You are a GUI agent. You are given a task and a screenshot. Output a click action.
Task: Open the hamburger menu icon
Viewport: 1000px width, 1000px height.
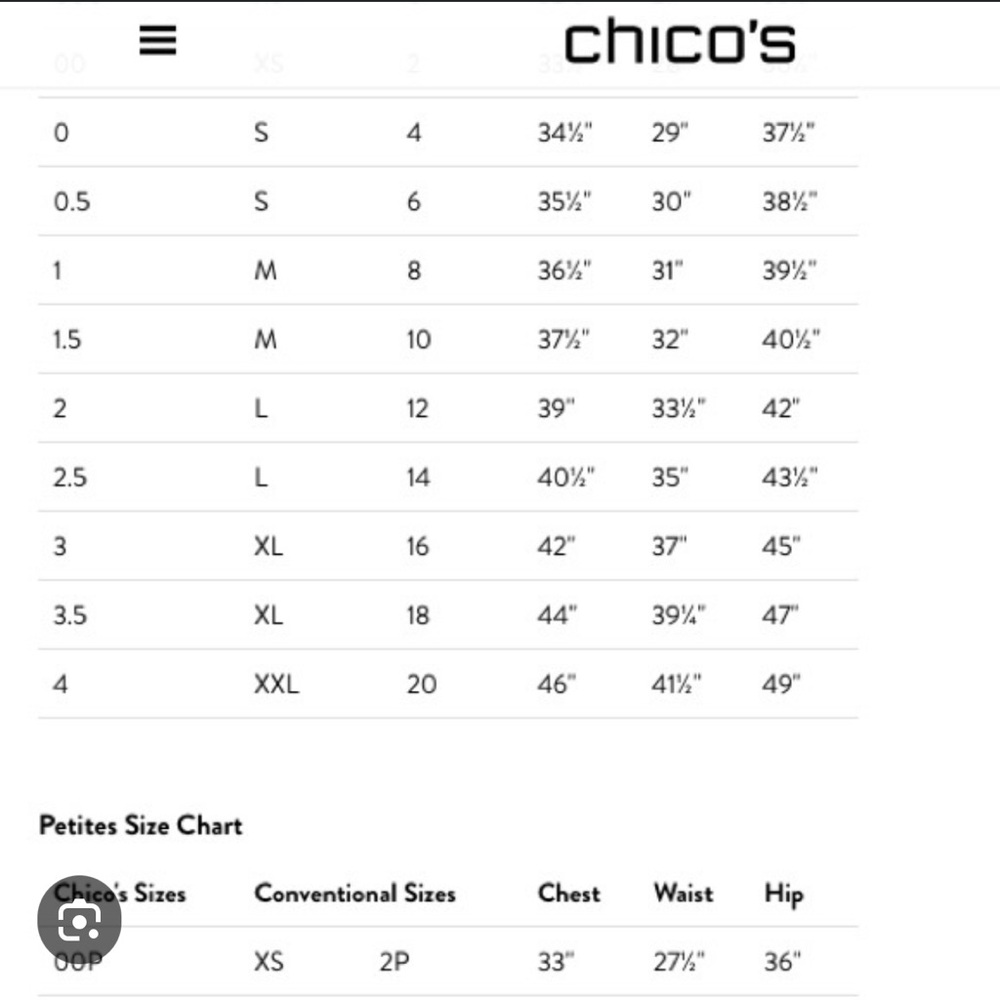coord(158,40)
